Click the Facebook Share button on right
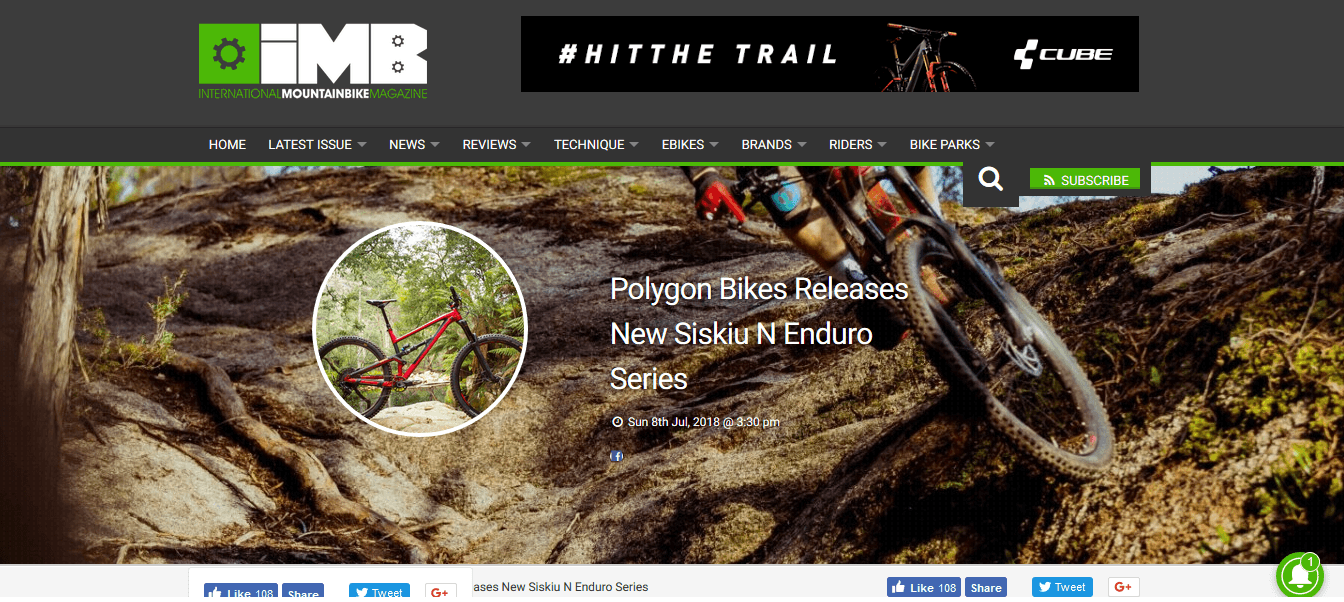 (x=986, y=588)
